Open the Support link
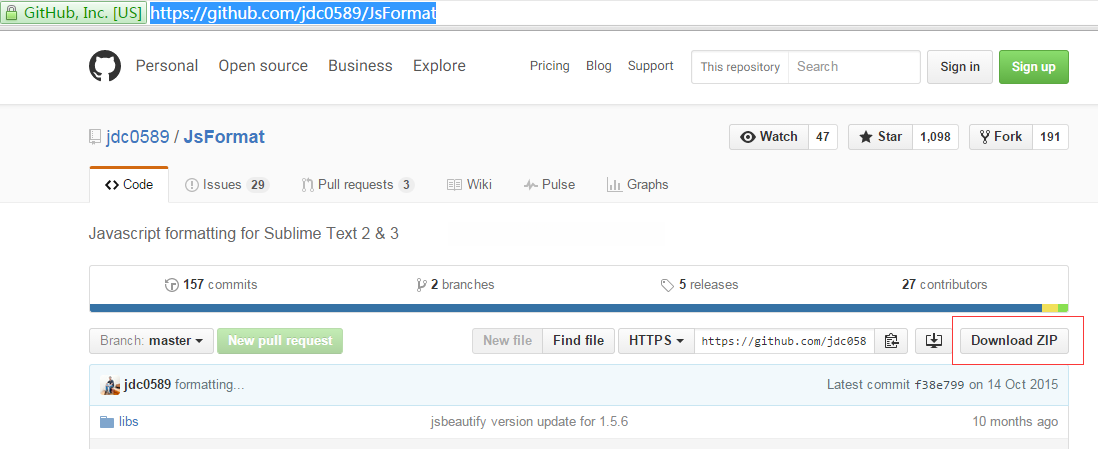The height and width of the screenshot is (449, 1098). (x=651, y=66)
